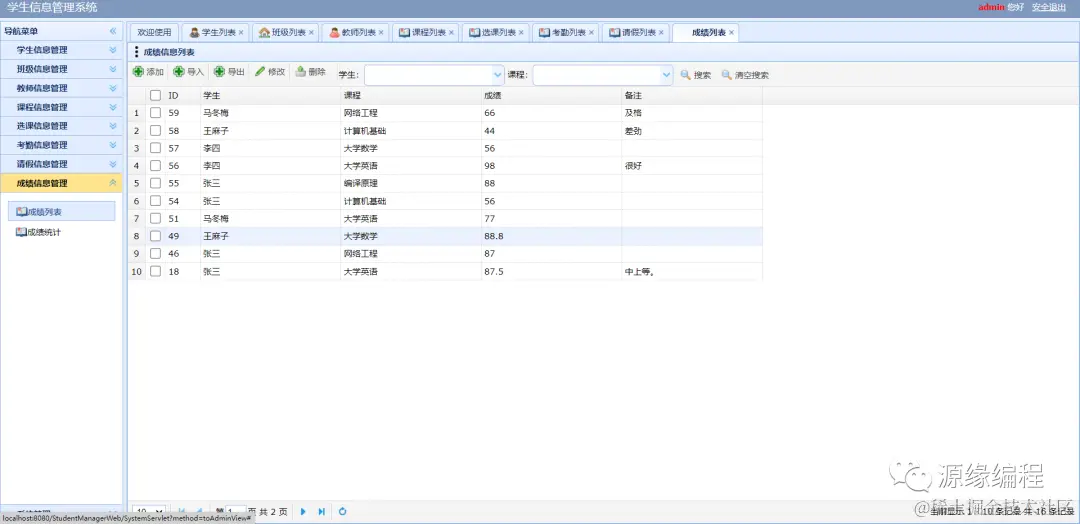
Task: Check the row with ID 54
Action: coord(156,201)
